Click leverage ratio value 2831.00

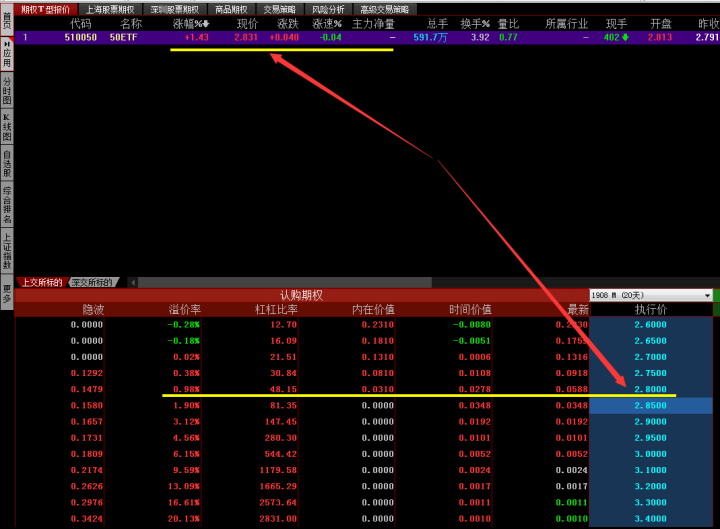tap(278, 518)
